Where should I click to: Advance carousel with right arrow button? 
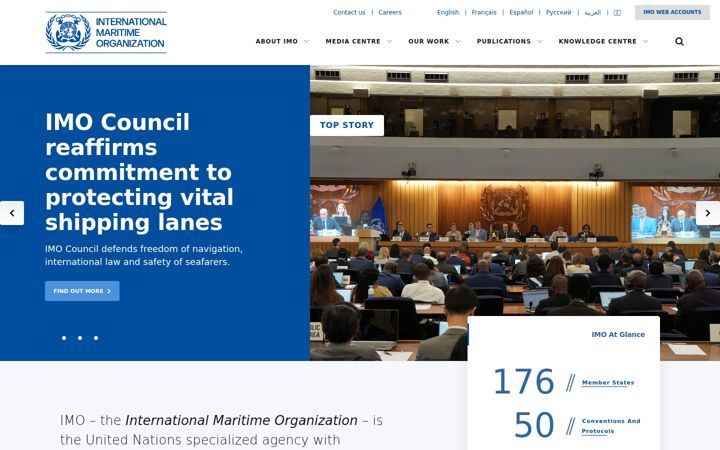tap(708, 213)
